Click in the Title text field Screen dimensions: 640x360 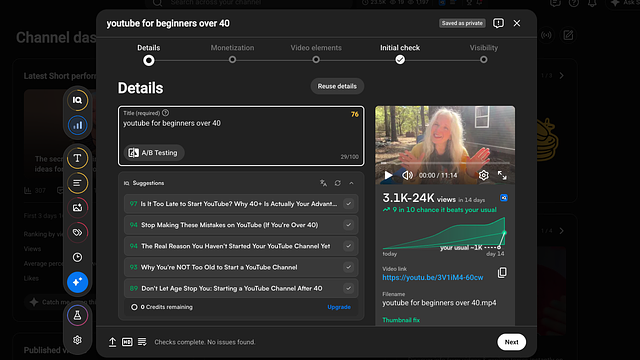(241, 136)
